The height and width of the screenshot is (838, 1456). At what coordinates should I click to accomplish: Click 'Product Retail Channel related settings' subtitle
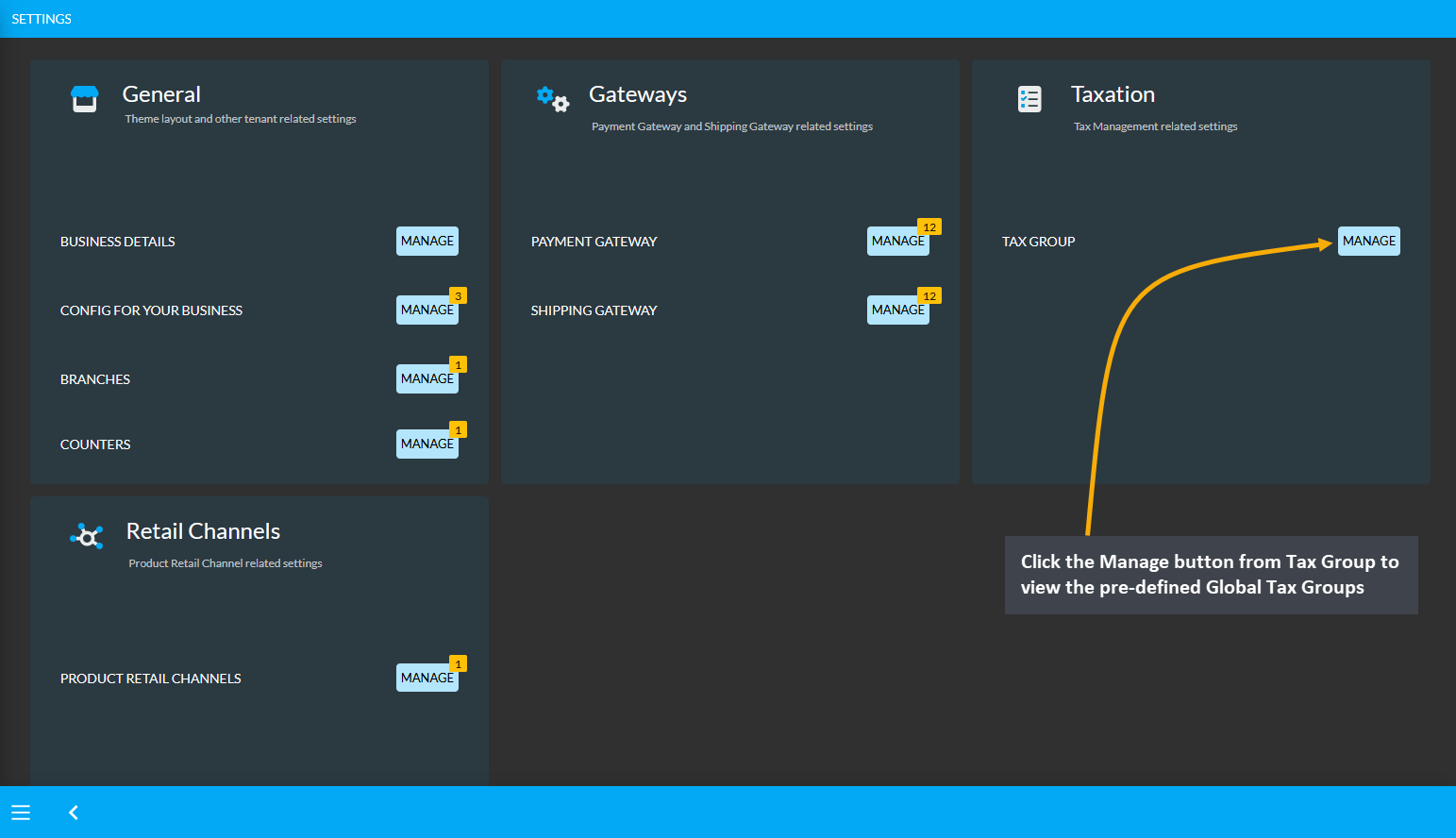(x=226, y=563)
